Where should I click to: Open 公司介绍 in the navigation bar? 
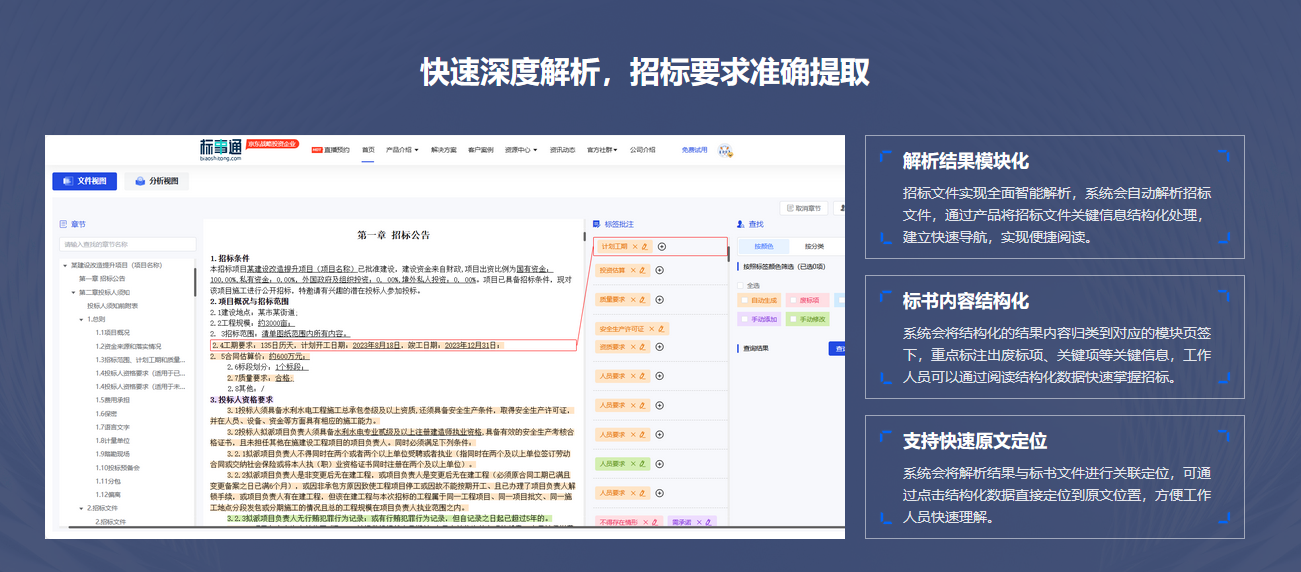pos(643,150)
